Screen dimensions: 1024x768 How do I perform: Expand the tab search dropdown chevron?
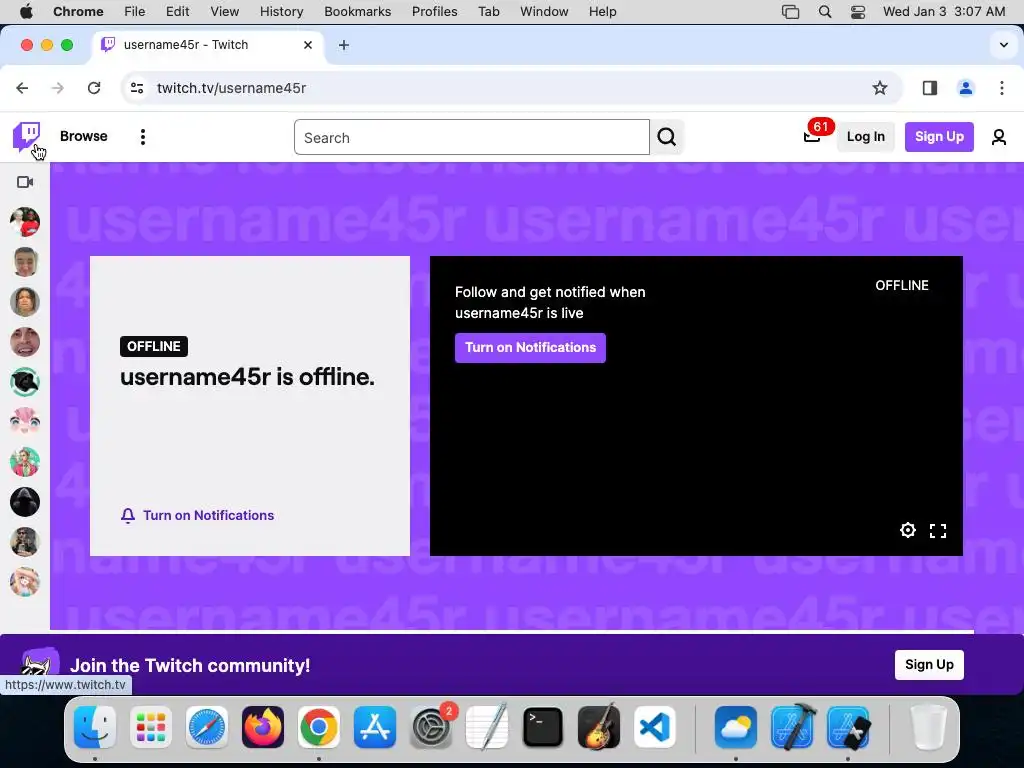(1004, 45)
